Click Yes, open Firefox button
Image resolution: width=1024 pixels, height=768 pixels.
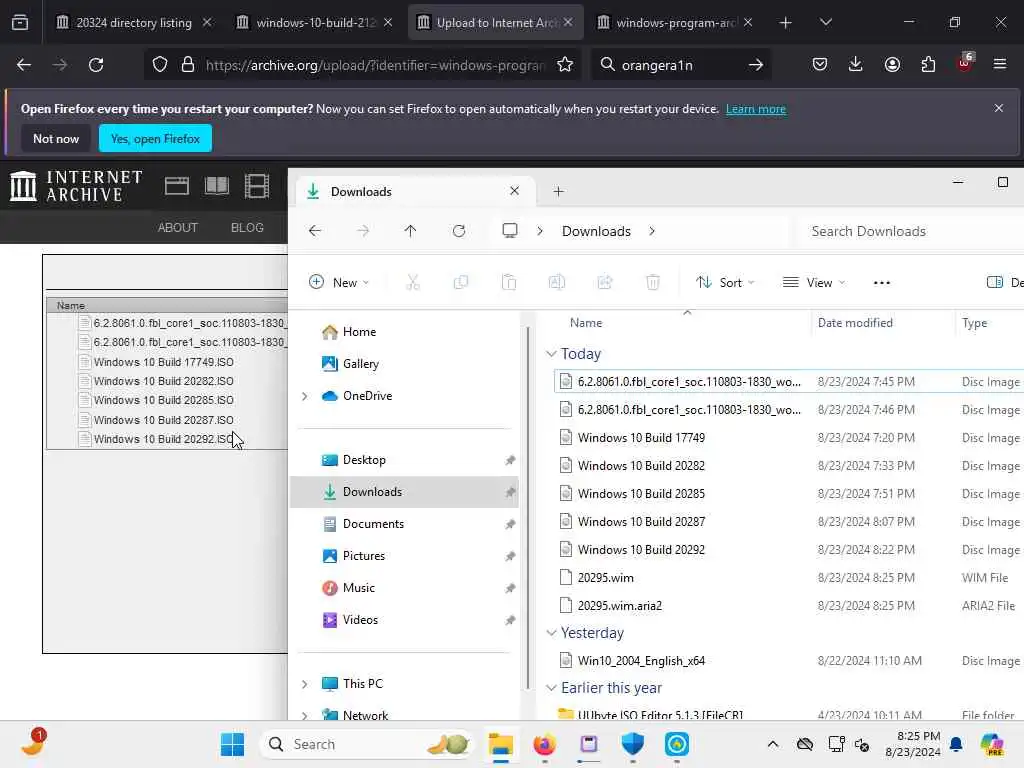pyautogui.click(x=155, y=138)
